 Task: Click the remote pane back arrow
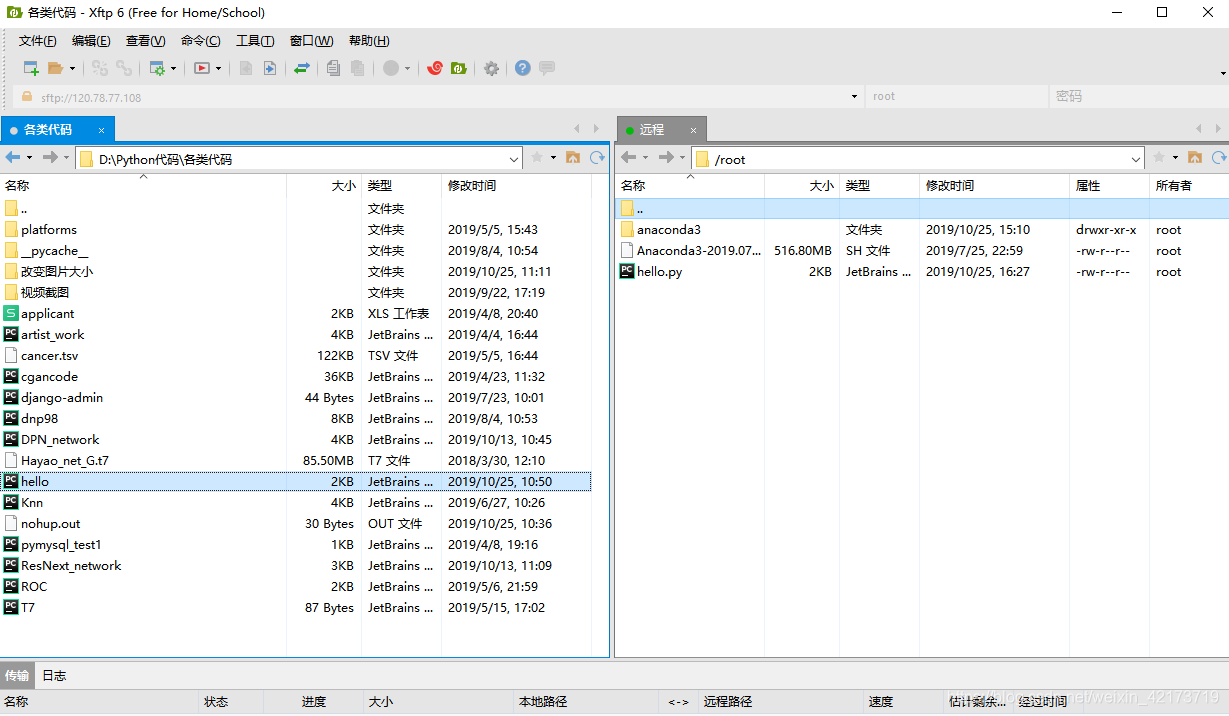point(629,158)
